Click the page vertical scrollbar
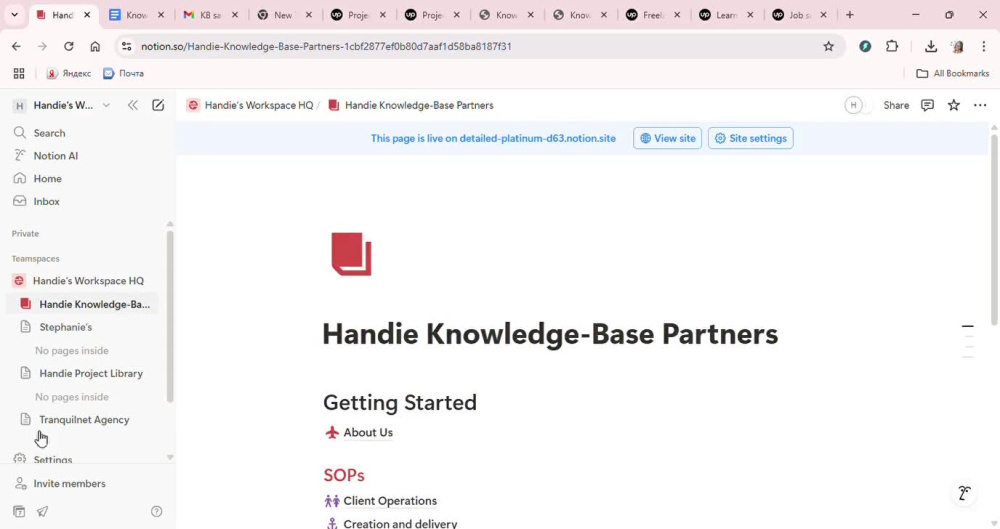The width and height of the screenshot is (1000, 529). (x=994, y=230)
